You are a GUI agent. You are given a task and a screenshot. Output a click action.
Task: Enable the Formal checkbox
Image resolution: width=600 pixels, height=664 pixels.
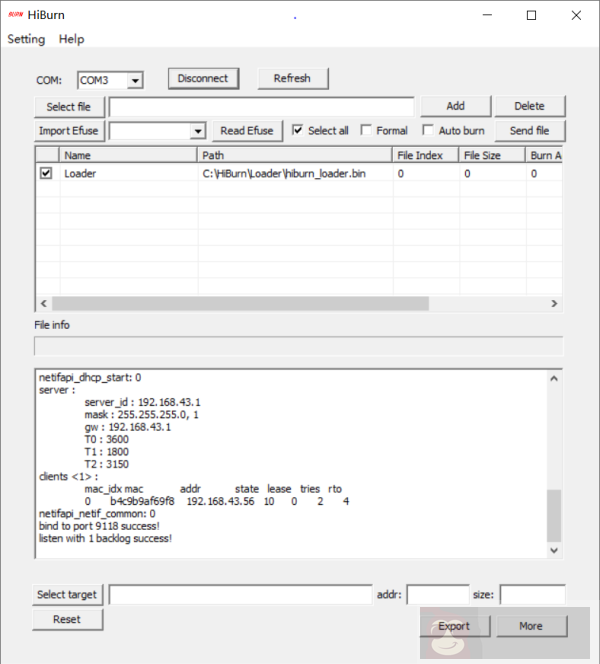pyautogui.click(x=366, y=130)
